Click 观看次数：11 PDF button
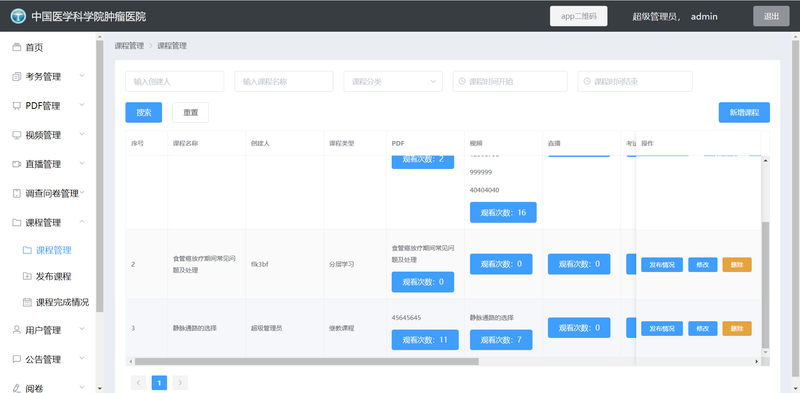The image size is (800, 393). [425, 340]
